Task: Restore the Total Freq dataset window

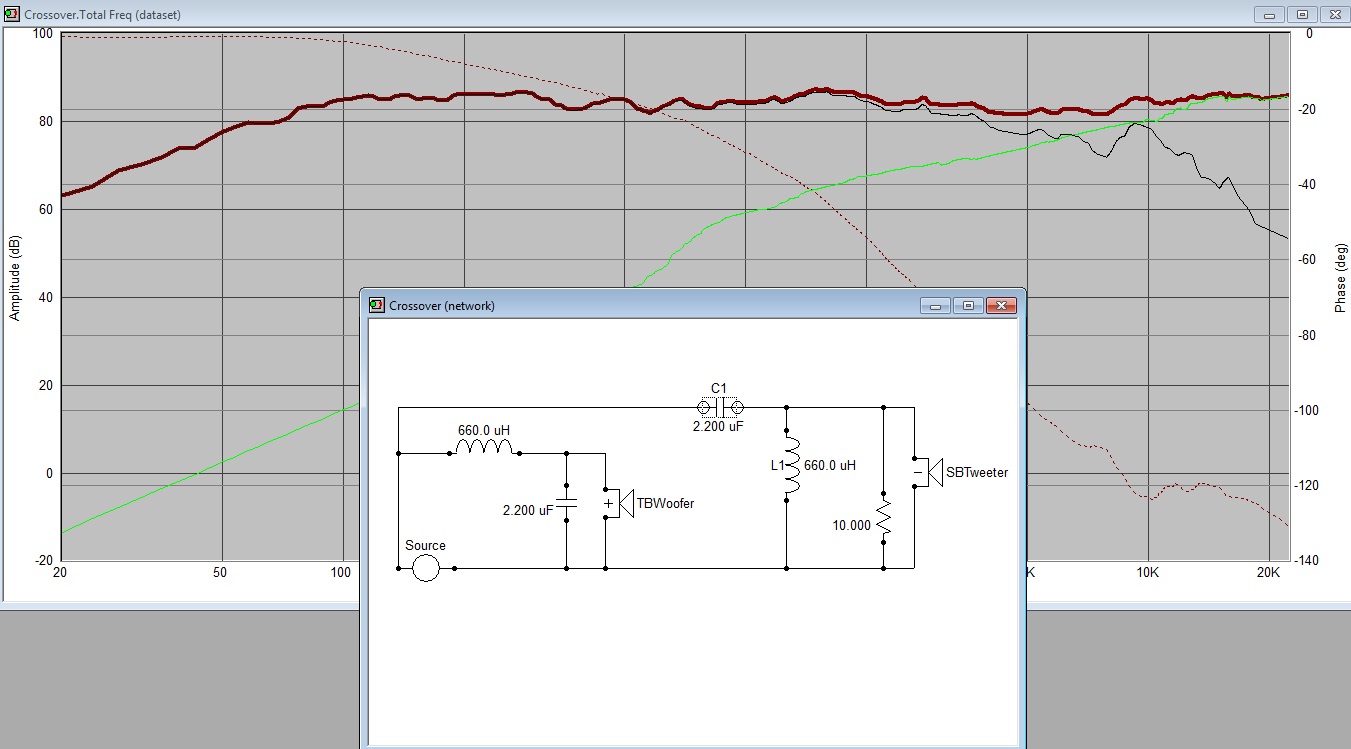Action: pyautogui.click(x=1303, y=15)
